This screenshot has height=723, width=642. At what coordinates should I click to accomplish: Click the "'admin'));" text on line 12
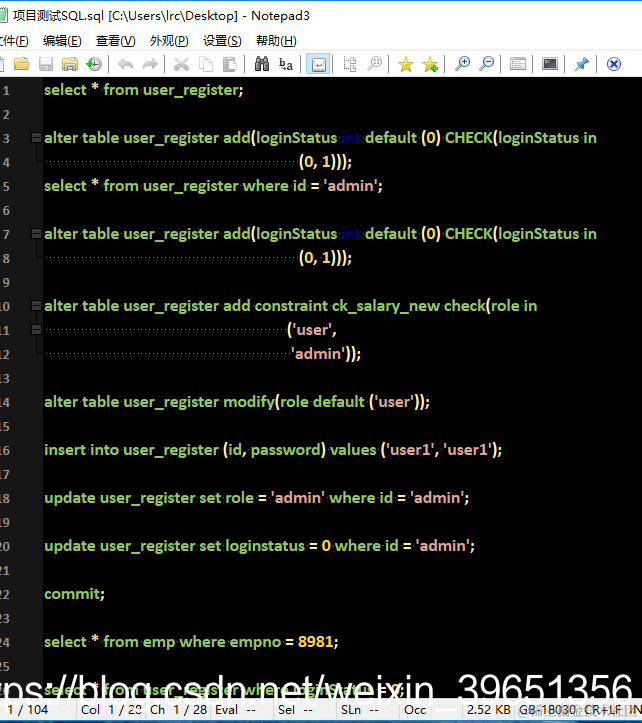(327, 354)
